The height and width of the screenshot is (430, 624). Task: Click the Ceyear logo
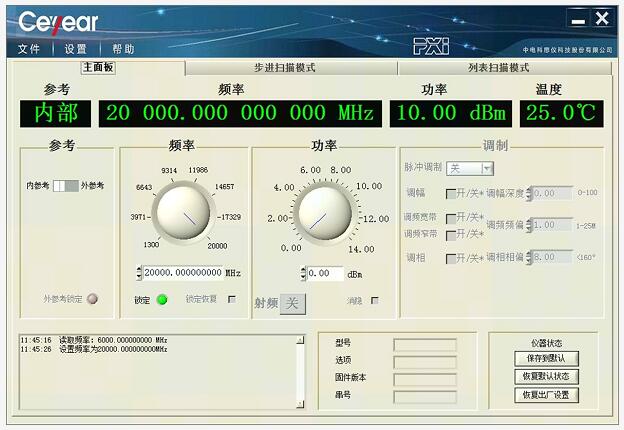point(58,21)
